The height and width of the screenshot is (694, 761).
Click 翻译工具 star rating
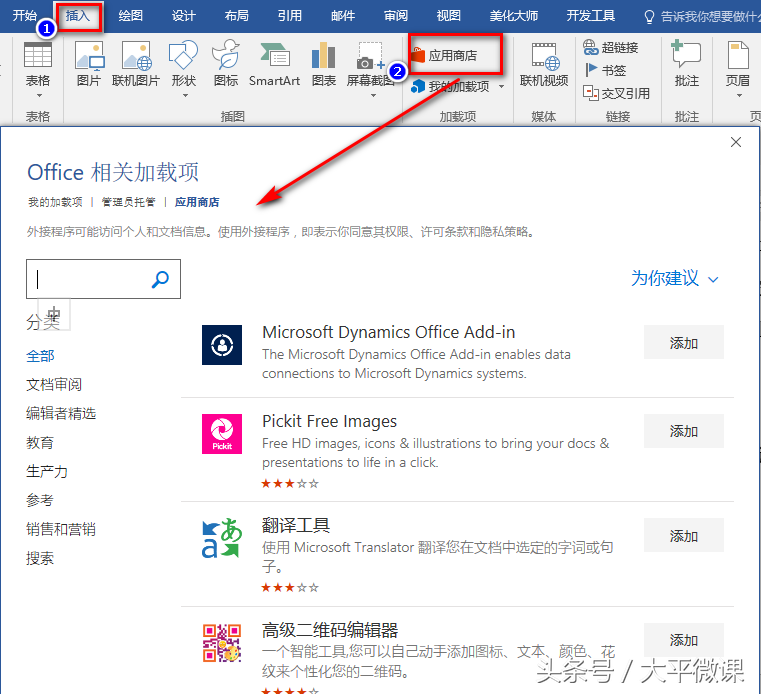(290, 588)
